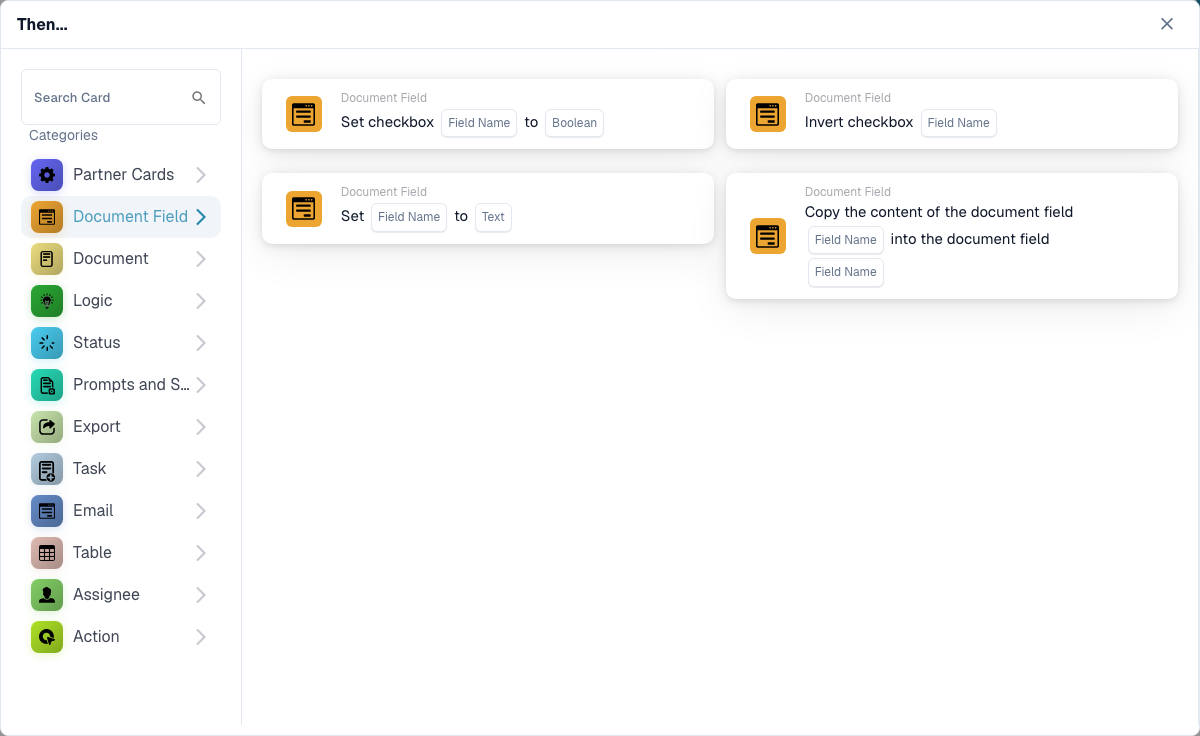1200x736 pixels.
Task: Click the Action category icon
Action: coord(47,637)
